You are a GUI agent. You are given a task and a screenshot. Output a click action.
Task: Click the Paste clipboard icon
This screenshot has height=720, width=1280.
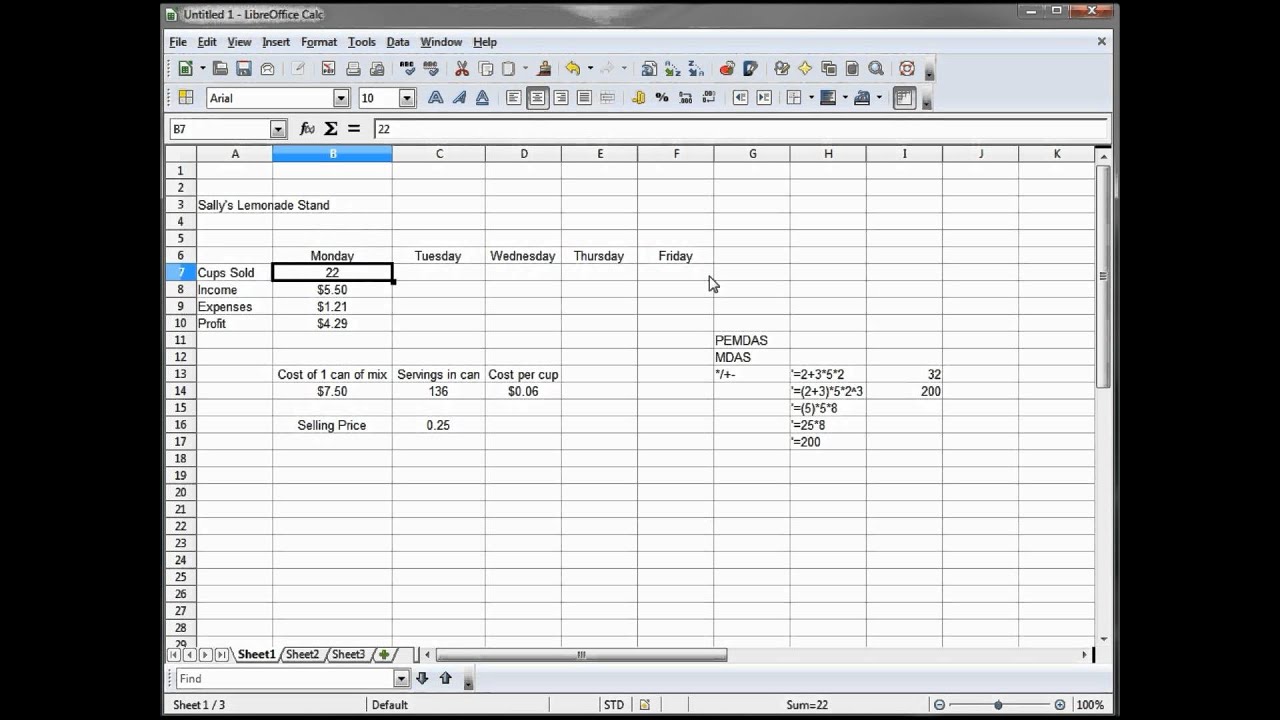(509, 69)
